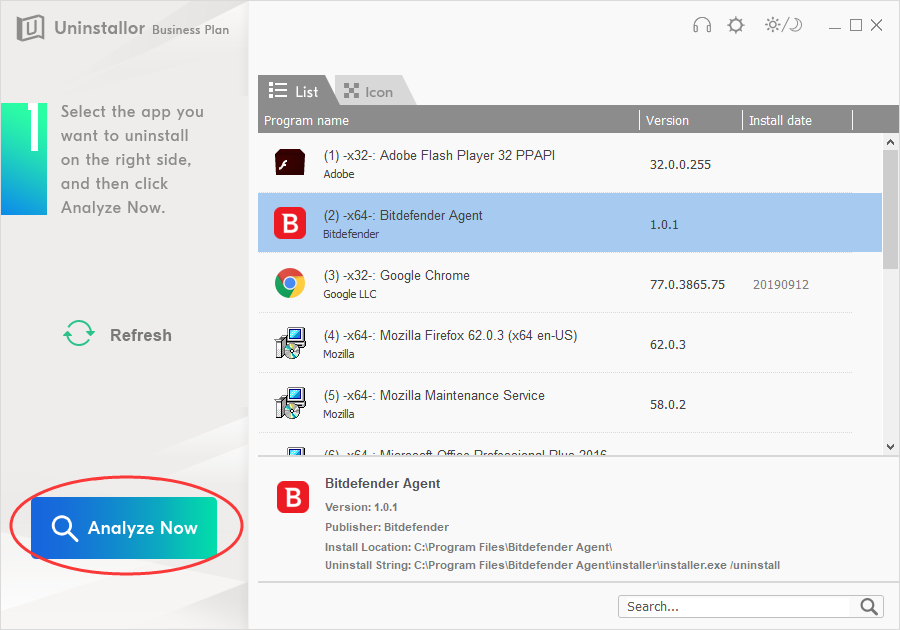The width and height of the screenshot is (900, 630).
Task: Click the green Refresh arrows icon
Action: click(x=79, y=333)
